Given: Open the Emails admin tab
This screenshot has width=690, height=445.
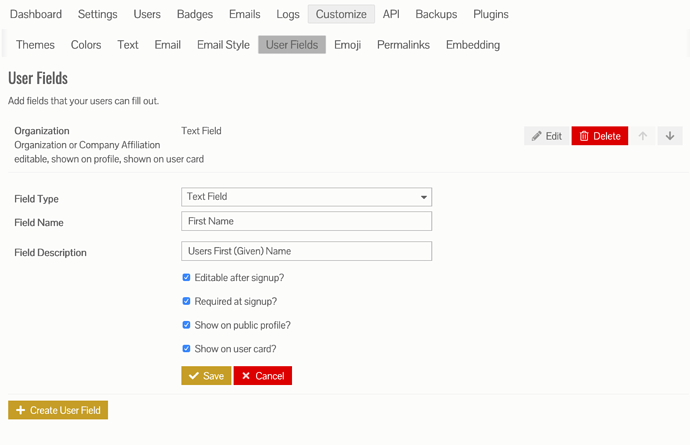Looking at the screenshot, I should pyautogui.click(x=245, y=14).
